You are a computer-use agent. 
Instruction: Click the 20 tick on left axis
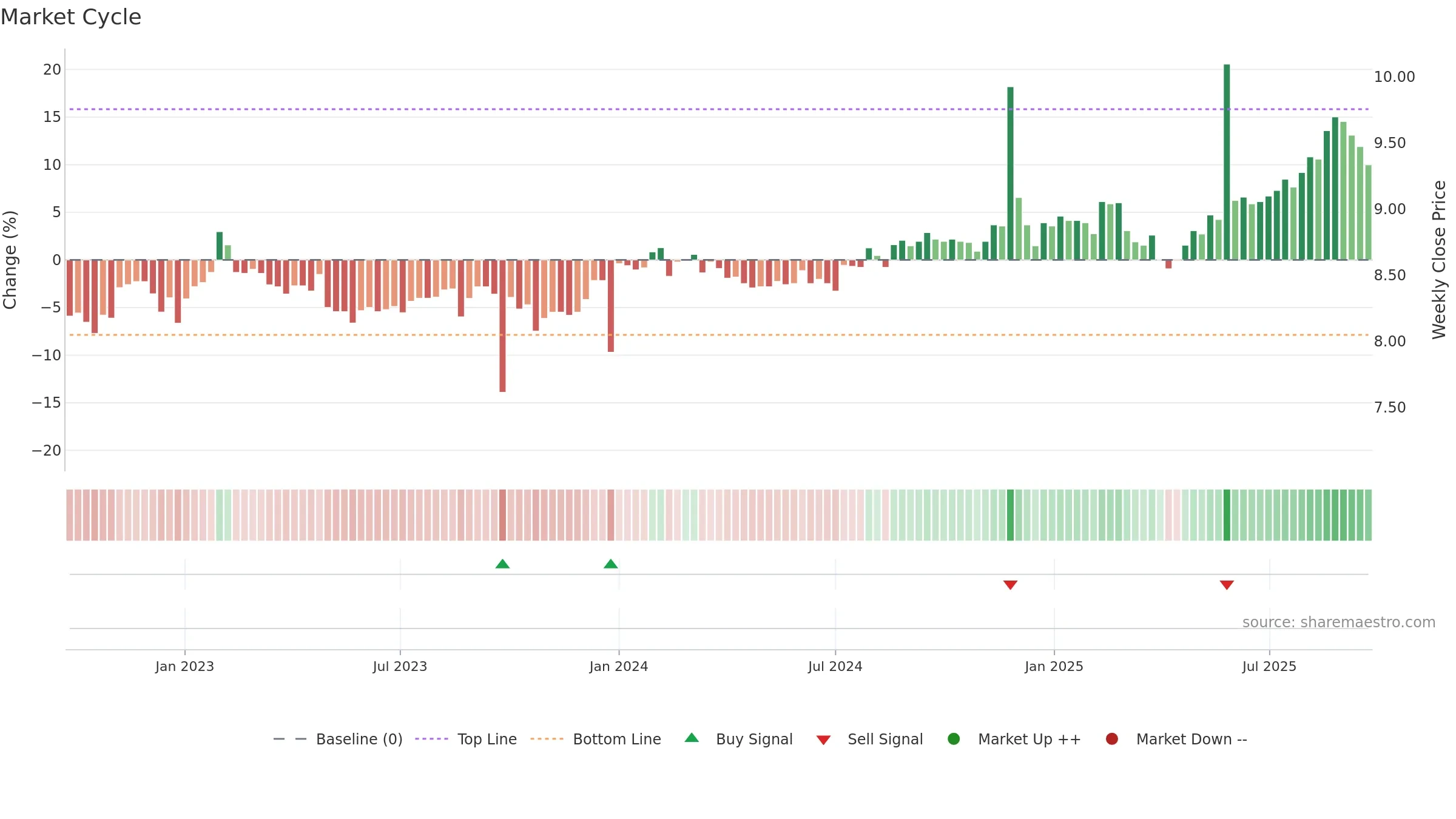52,70
